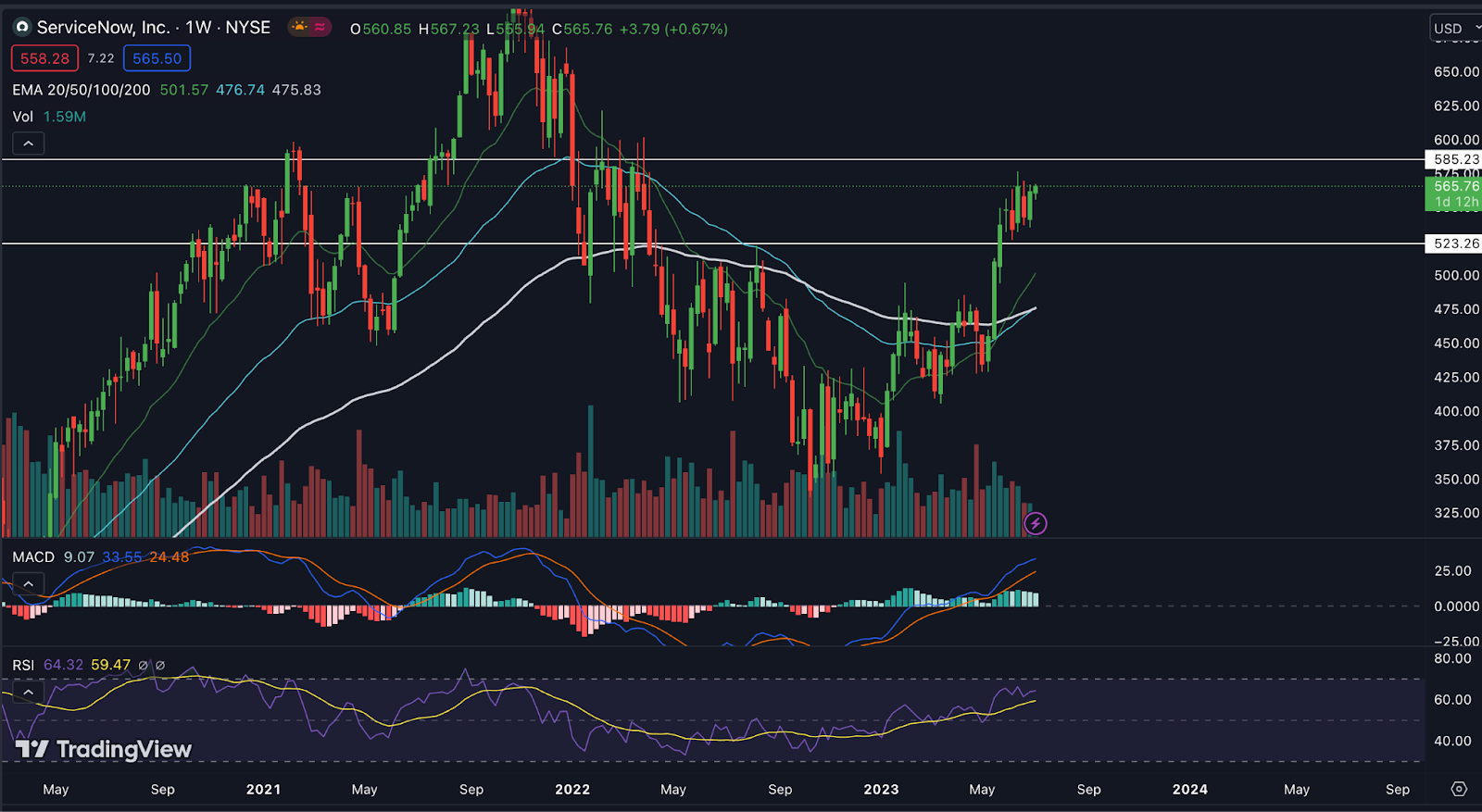Click the ServiceNow logo icon
Viewport: 1482px width, 812px height.
pos(22,28)
